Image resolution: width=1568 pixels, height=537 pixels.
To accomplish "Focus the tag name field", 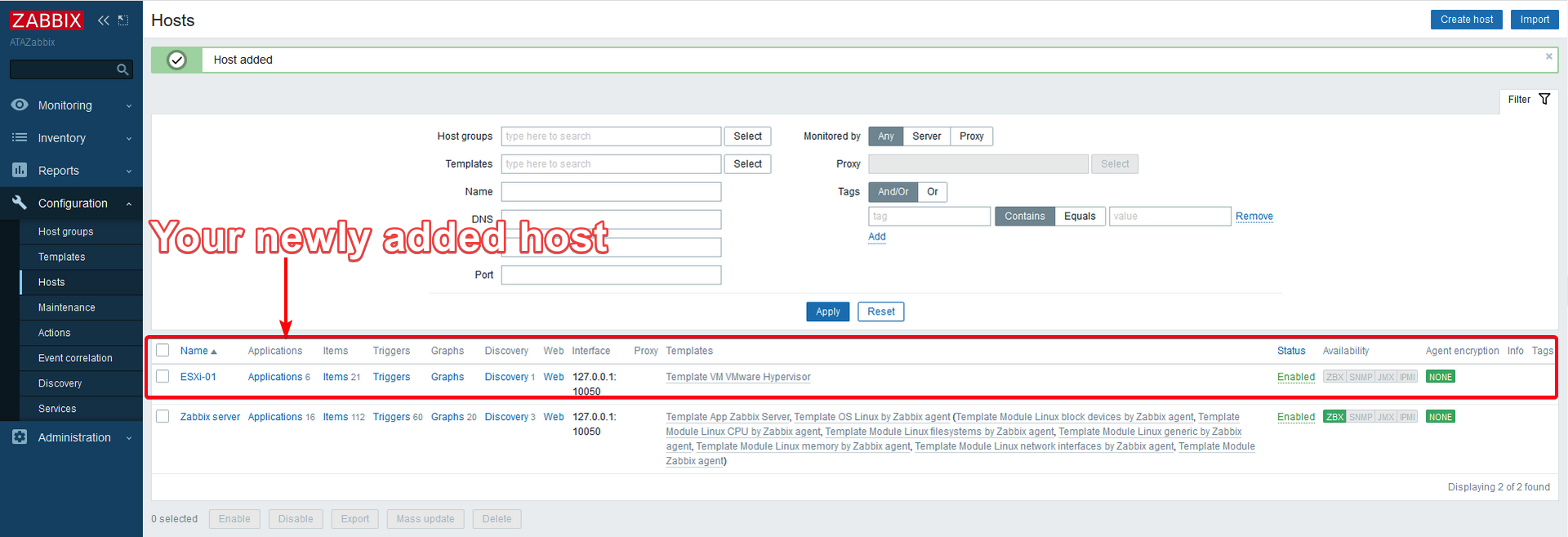I will pyautogui.click(x=929, y=217).
